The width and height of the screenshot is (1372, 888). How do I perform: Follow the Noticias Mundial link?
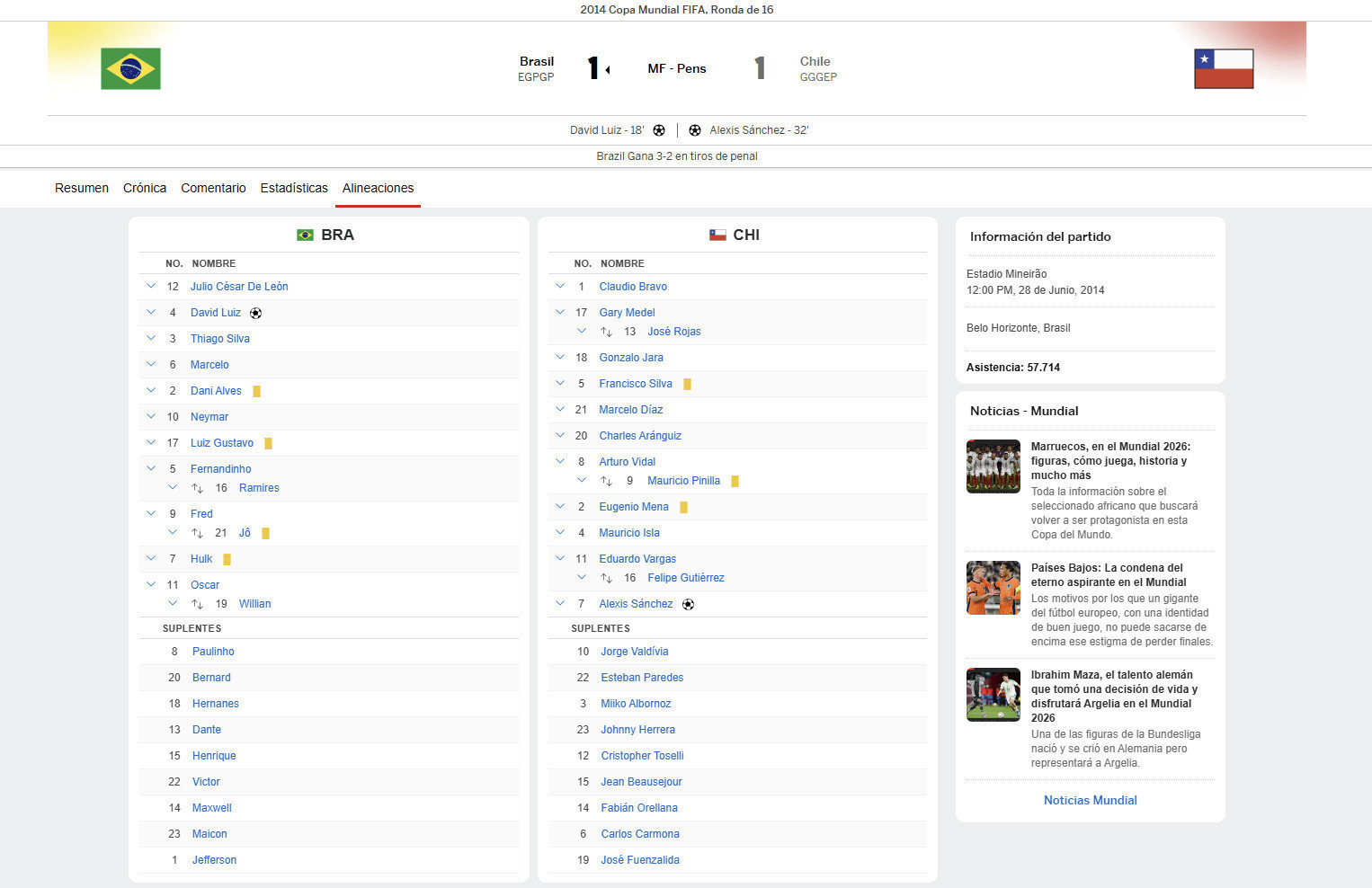(1090, 800)
